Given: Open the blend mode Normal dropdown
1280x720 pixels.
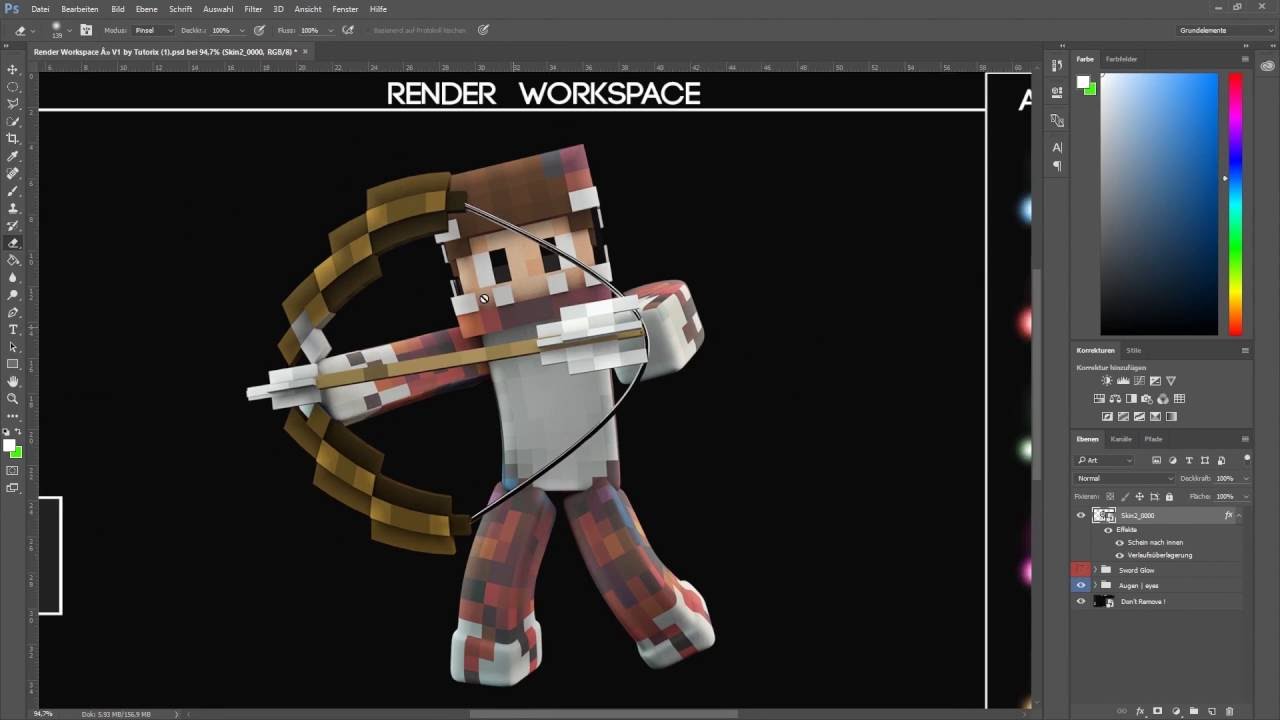Looking at the screenshot, I should point(1124,478).
